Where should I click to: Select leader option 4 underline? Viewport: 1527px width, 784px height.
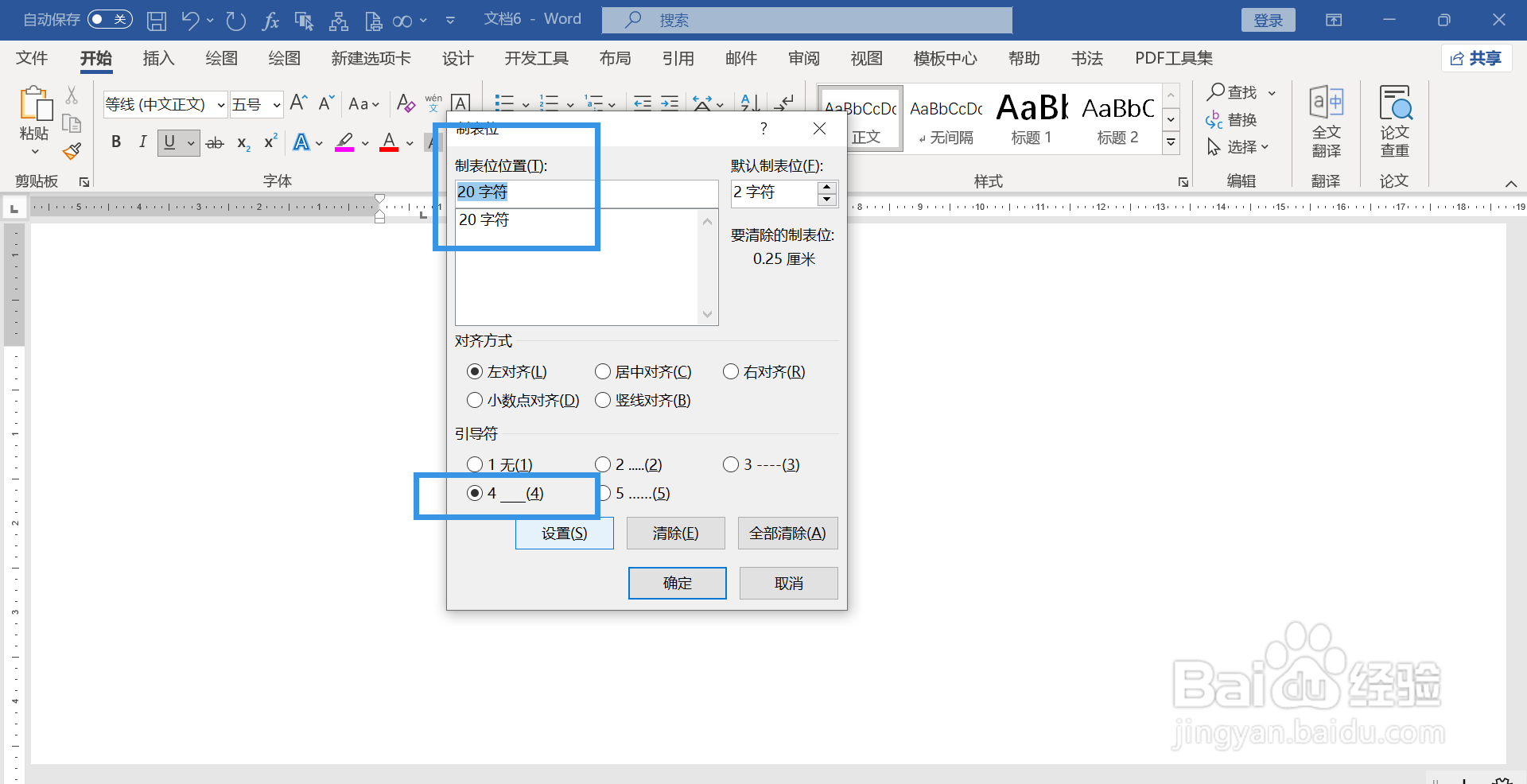pyautogui.click(x=475, y=493)
